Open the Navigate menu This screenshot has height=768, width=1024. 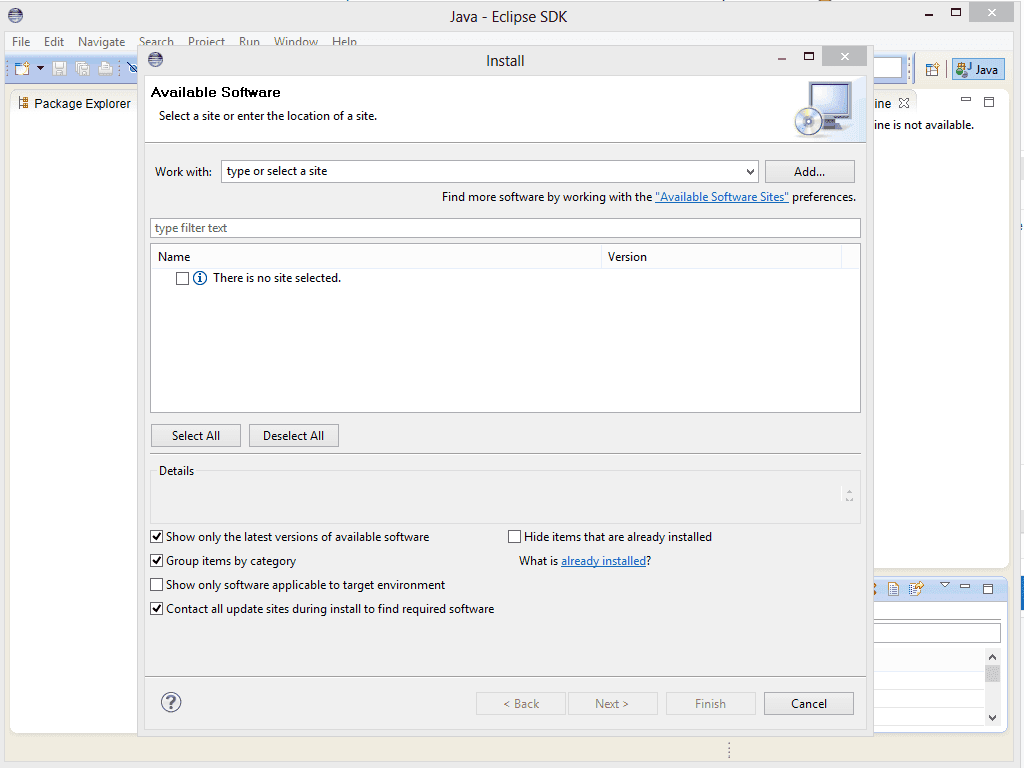coord(101,42)
